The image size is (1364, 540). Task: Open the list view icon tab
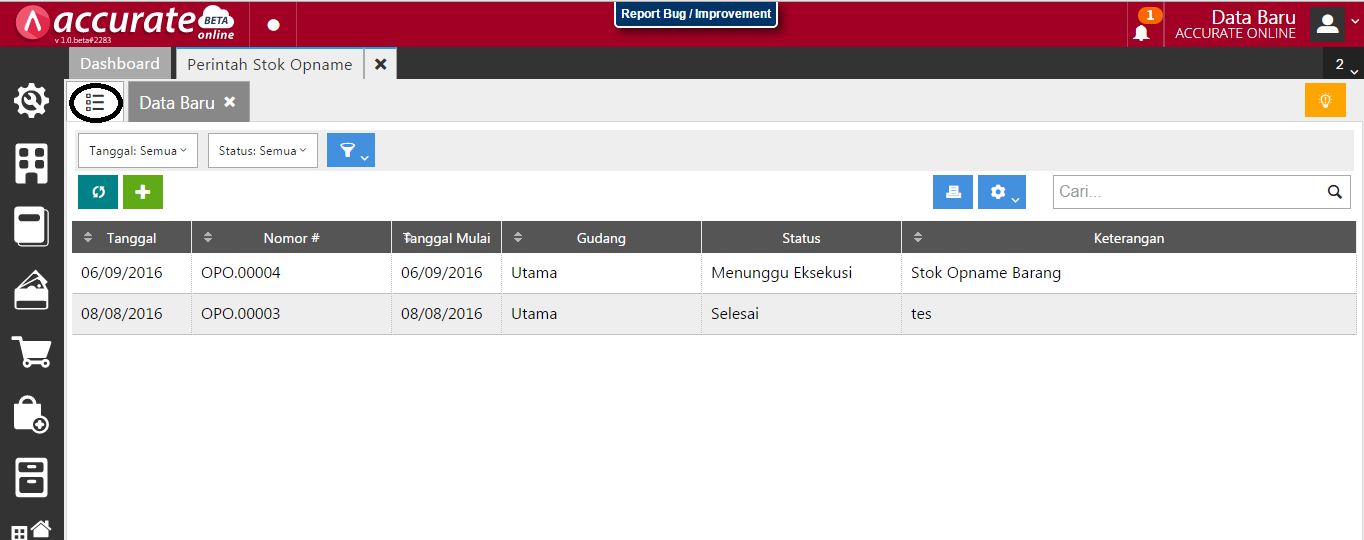pyautogui.click(x=96, y=102)
